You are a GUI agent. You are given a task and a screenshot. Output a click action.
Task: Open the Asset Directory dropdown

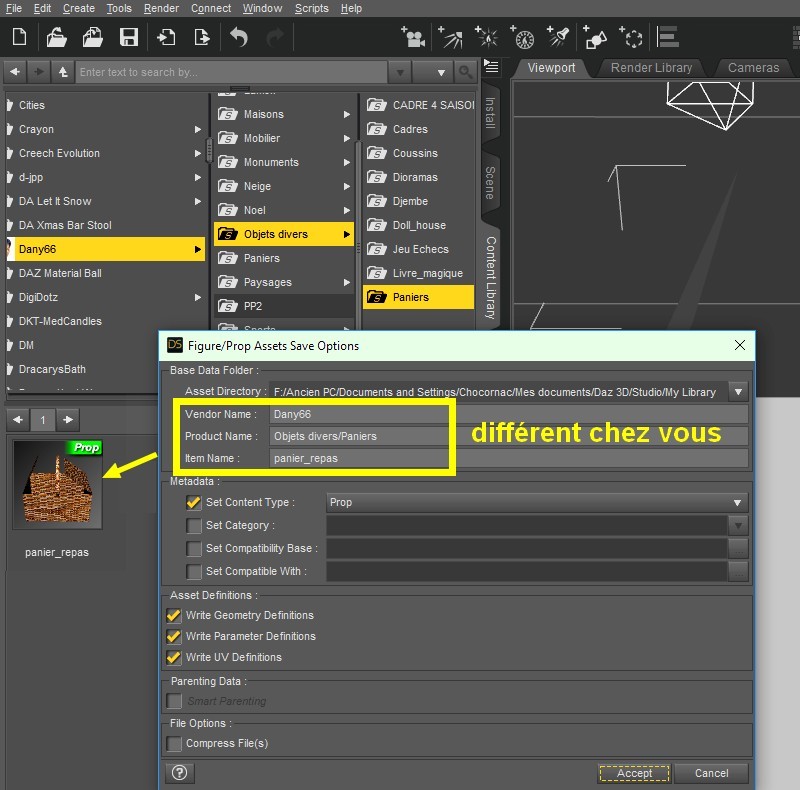tap(738, 392)
